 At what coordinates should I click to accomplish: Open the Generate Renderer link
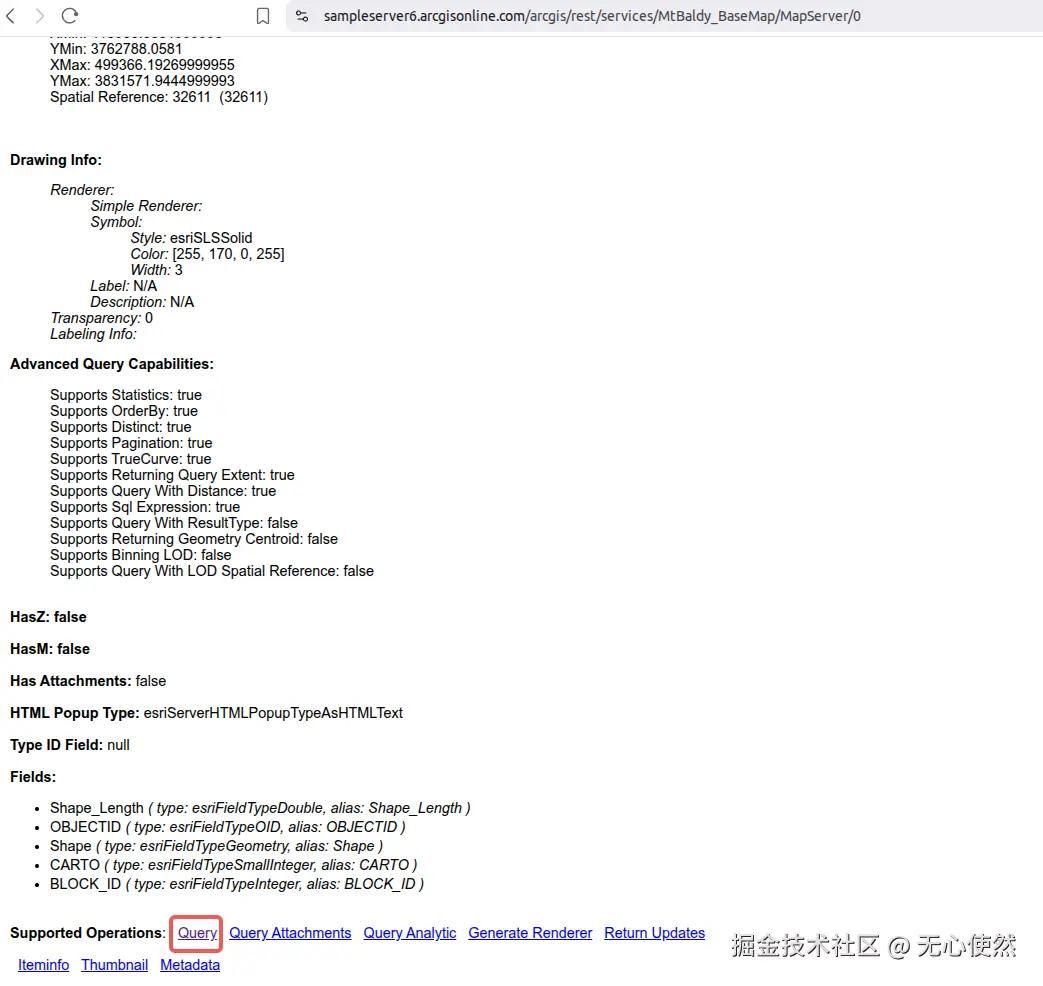pos(530,933)
